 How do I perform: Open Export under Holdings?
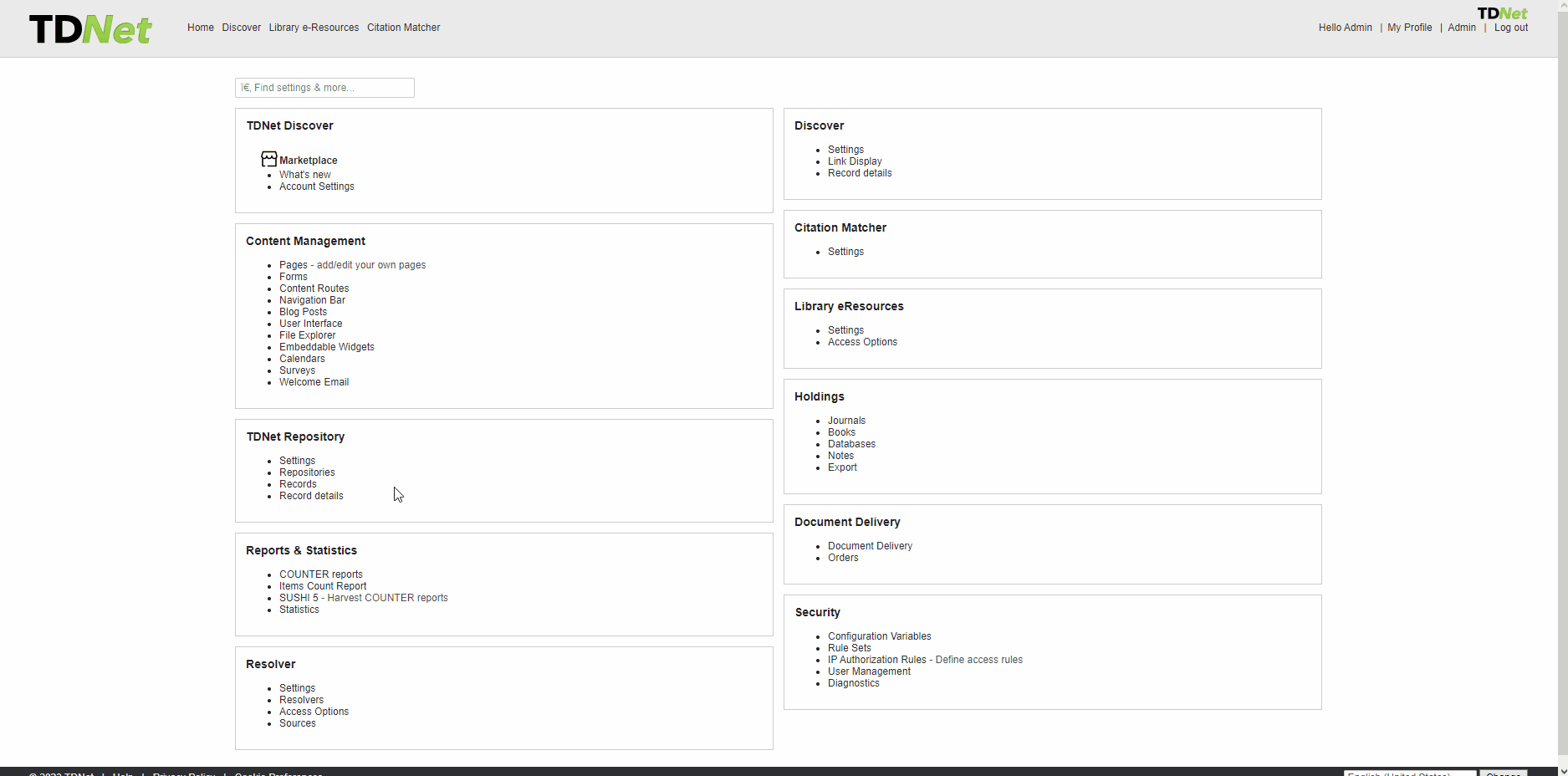[843, 467]
